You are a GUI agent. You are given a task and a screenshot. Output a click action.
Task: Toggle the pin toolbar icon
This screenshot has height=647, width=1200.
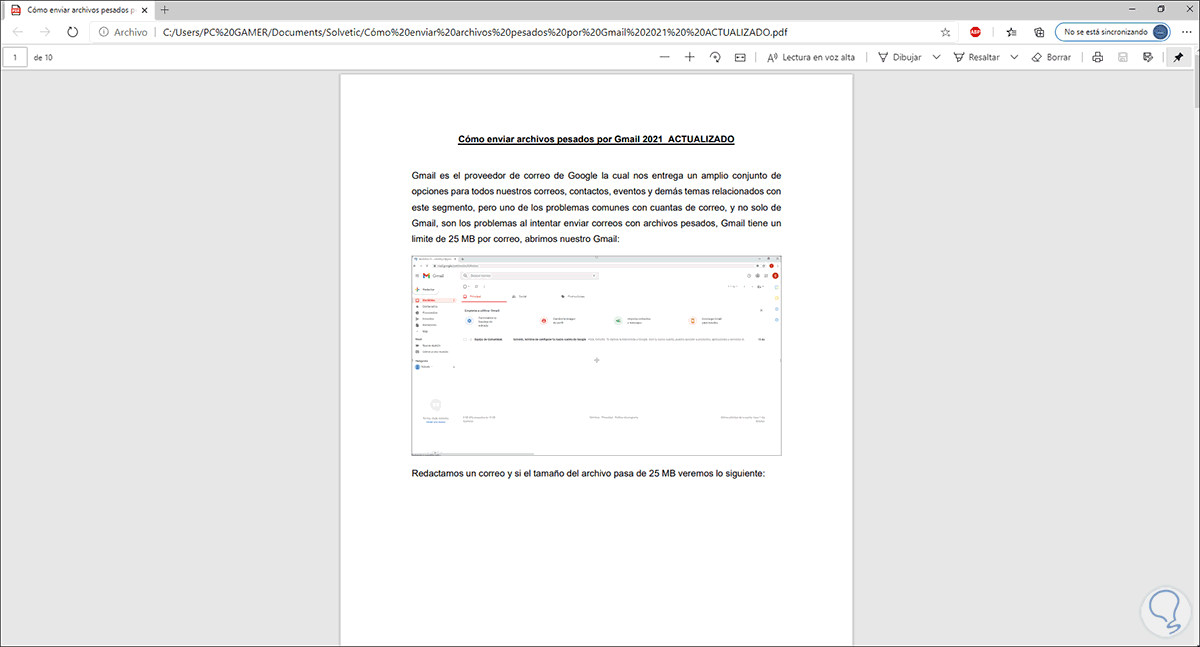pos(1177,57)
